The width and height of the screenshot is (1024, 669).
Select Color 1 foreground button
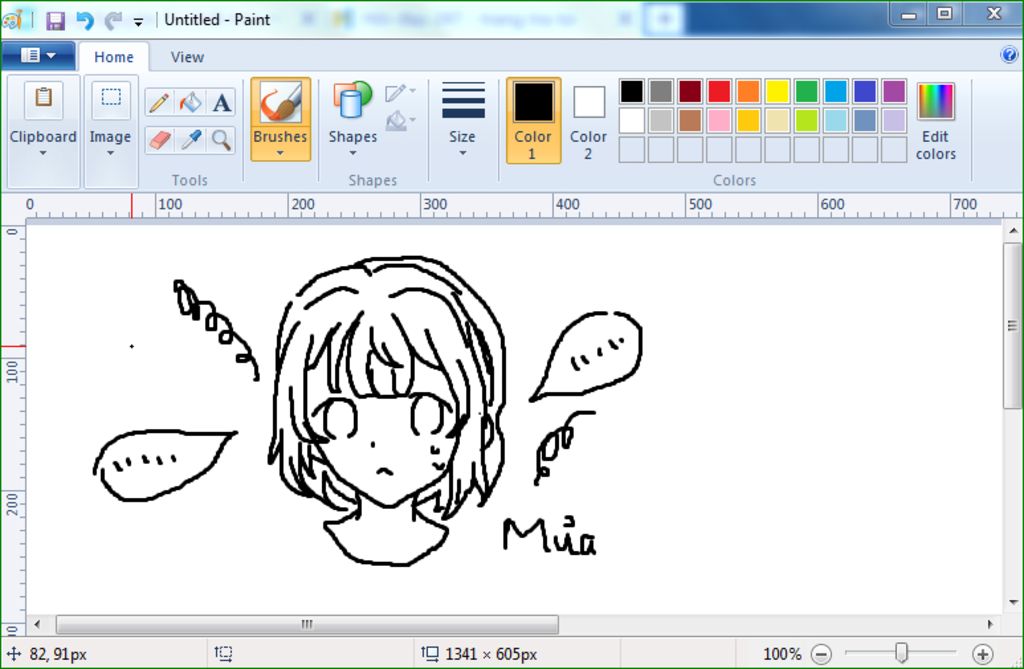coord(534,120)
